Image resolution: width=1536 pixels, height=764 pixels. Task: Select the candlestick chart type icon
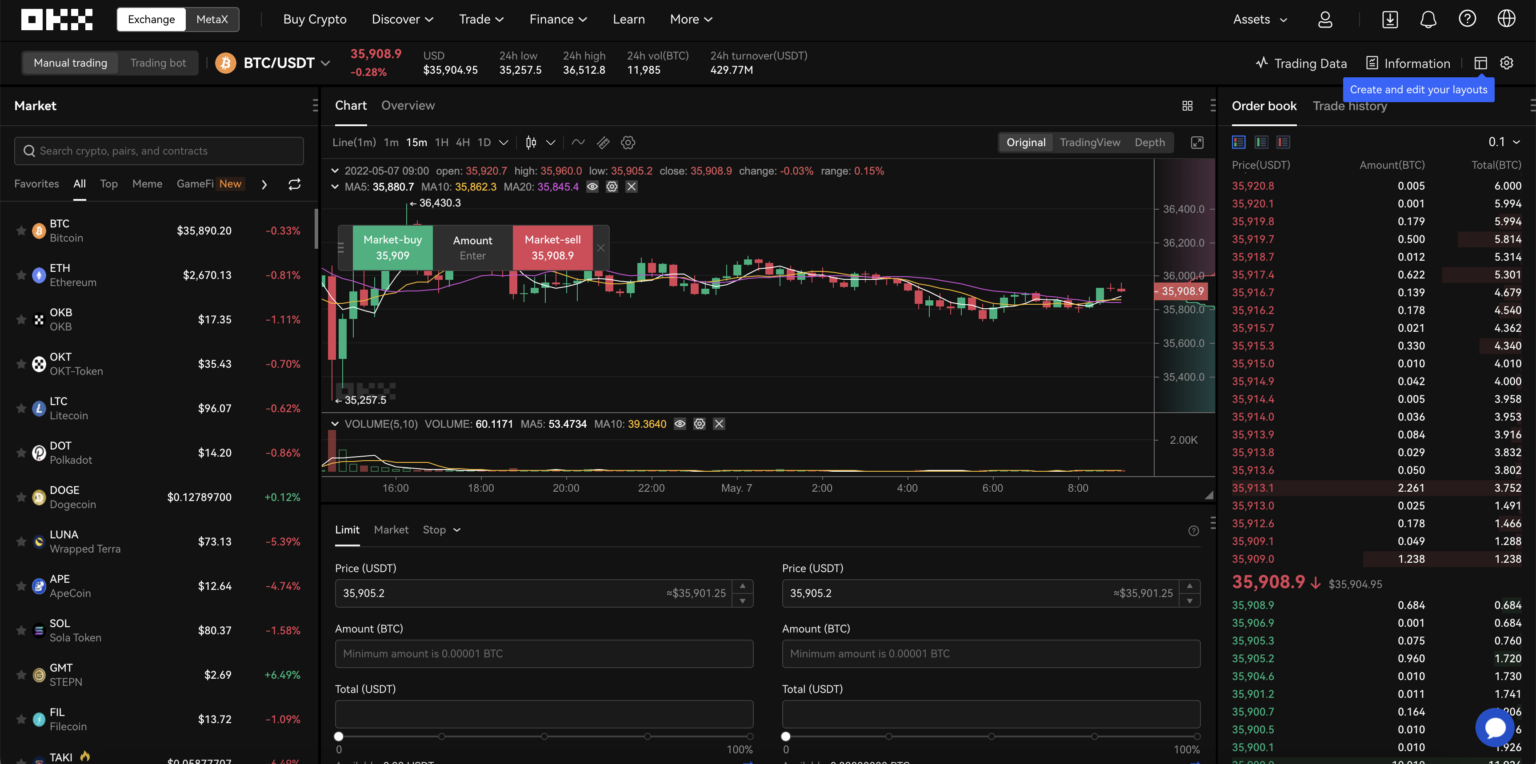click(531, 143)
